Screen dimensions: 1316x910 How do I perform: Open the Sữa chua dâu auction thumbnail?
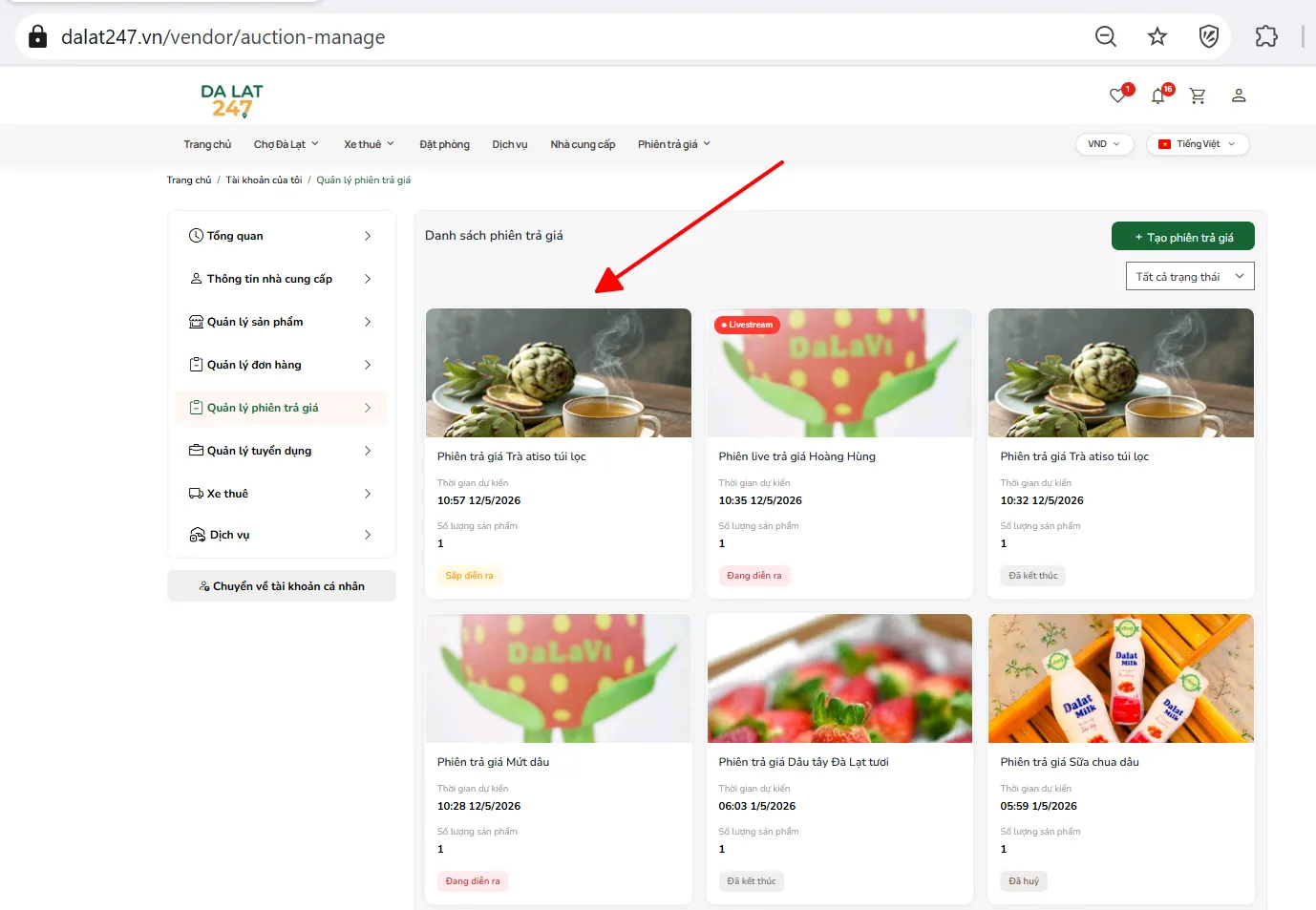(x=1121, y=678)
